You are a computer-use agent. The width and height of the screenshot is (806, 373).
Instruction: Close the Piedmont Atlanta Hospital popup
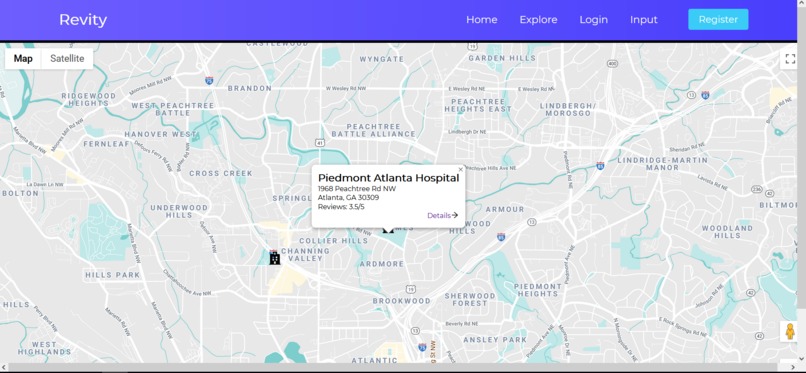461,169
